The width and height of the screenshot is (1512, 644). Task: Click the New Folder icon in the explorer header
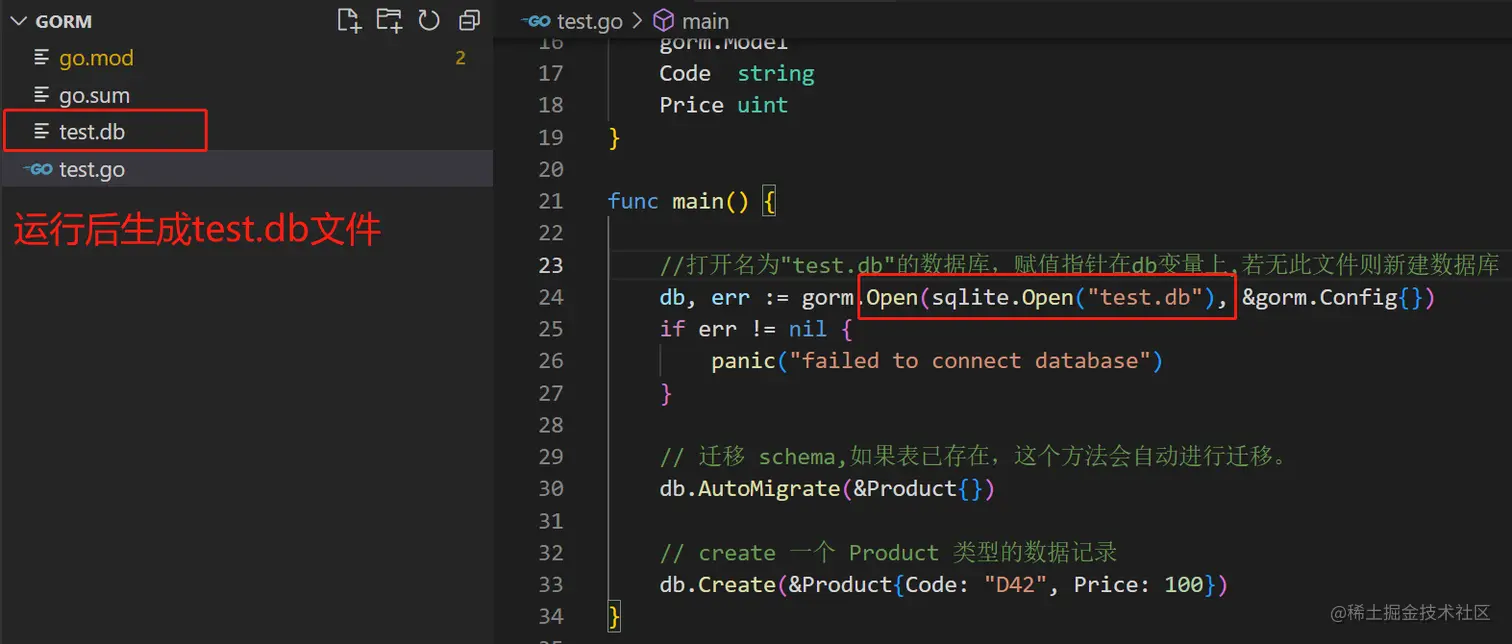tap(389, 20)
